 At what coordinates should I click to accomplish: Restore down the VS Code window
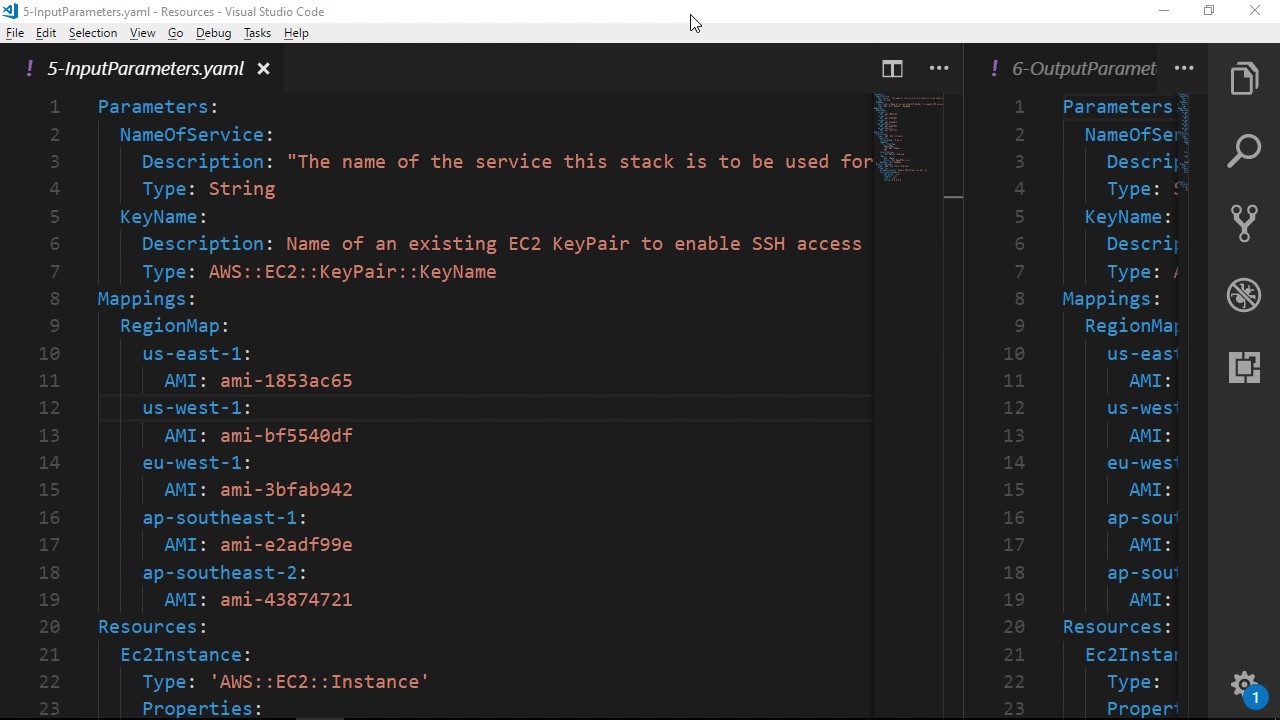click(x=1209, y=11)
